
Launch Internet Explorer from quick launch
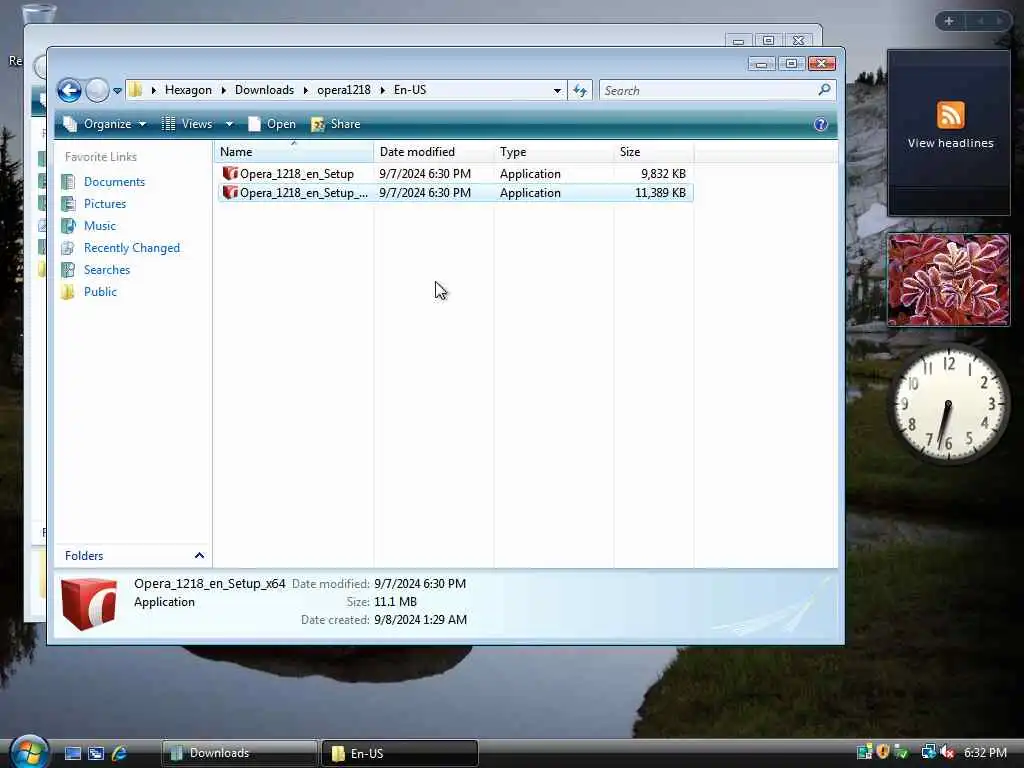[x=120, y=753]
